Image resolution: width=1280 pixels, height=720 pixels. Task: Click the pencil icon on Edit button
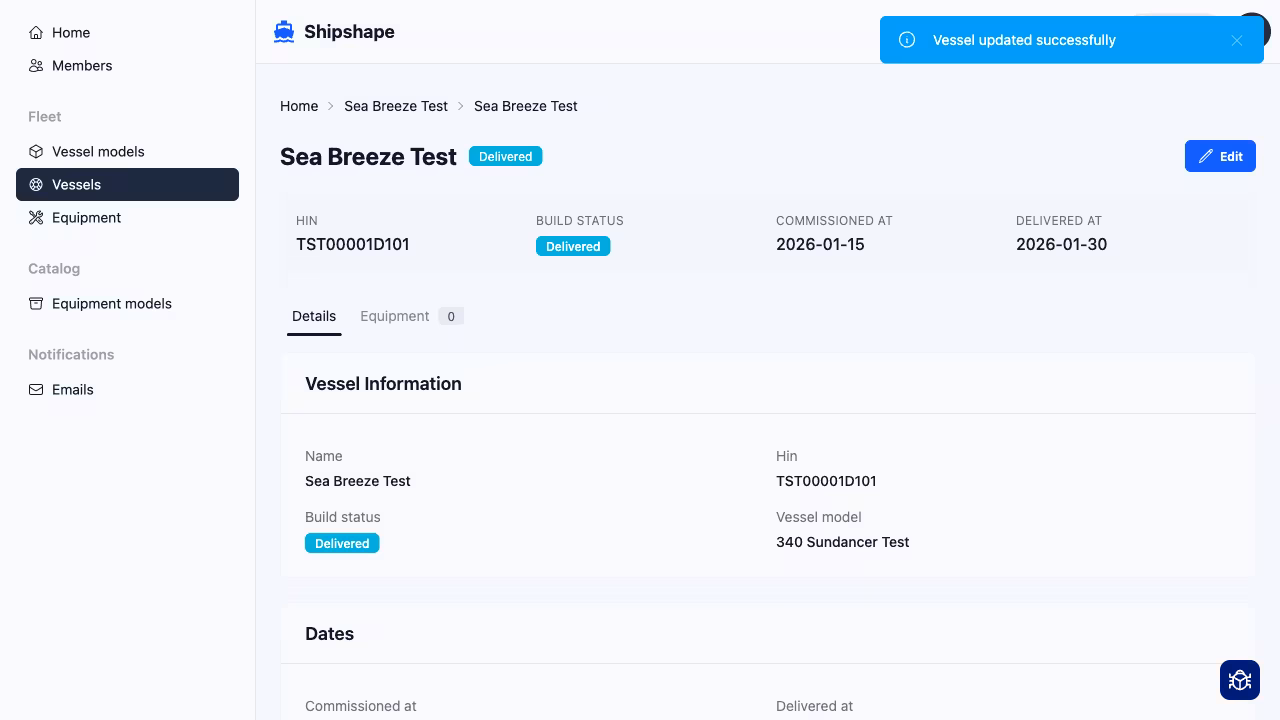[1206, 156]
